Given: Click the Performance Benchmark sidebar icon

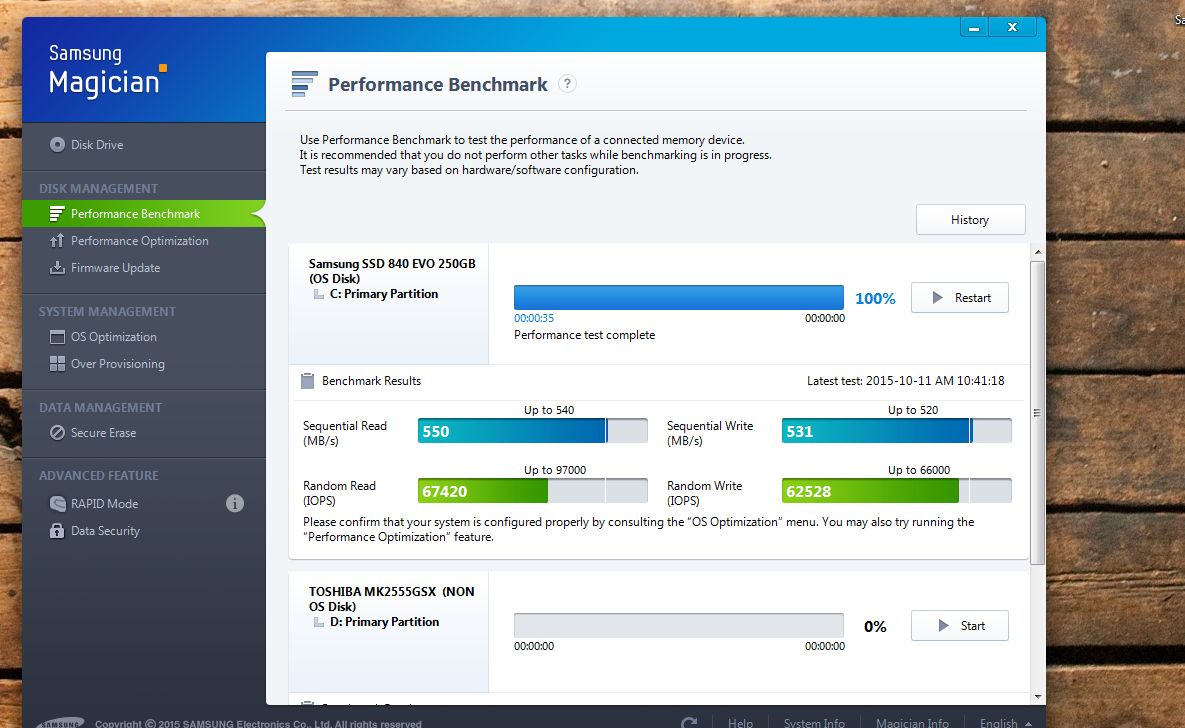Looking at the screenshot, I should (57, 214).
